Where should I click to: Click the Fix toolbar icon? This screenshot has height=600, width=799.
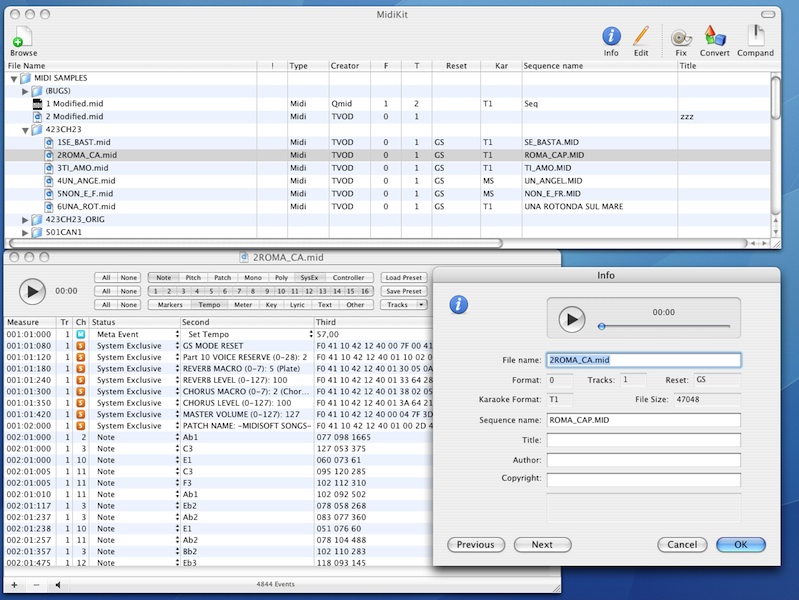pyautogui.click(x=681, y=38)
